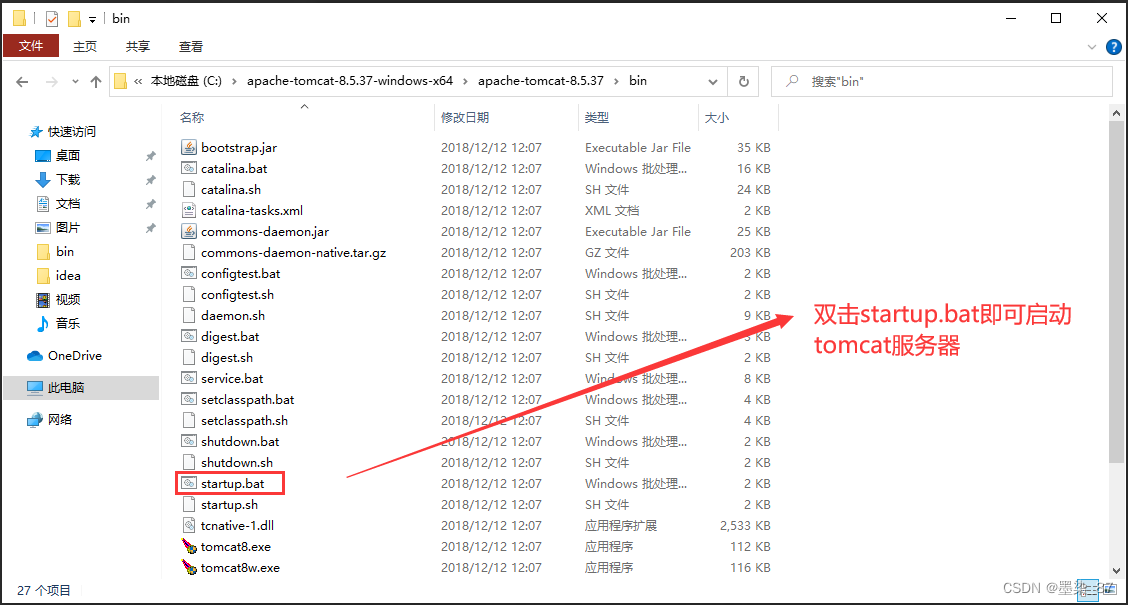This screenshot has height=605, width=1128.
Task: Click the service.bat file icon
Action: [x=188, y=378]
